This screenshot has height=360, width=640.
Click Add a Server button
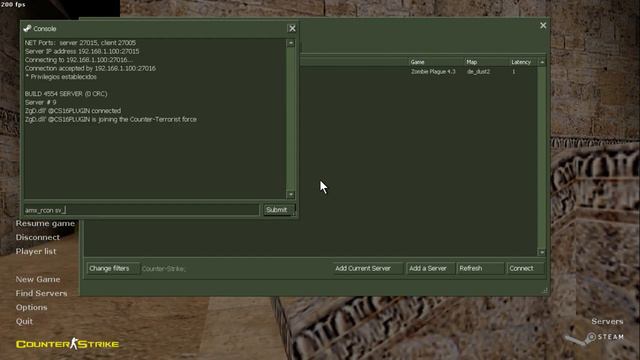pyautogui.click(x=430, y=268)
